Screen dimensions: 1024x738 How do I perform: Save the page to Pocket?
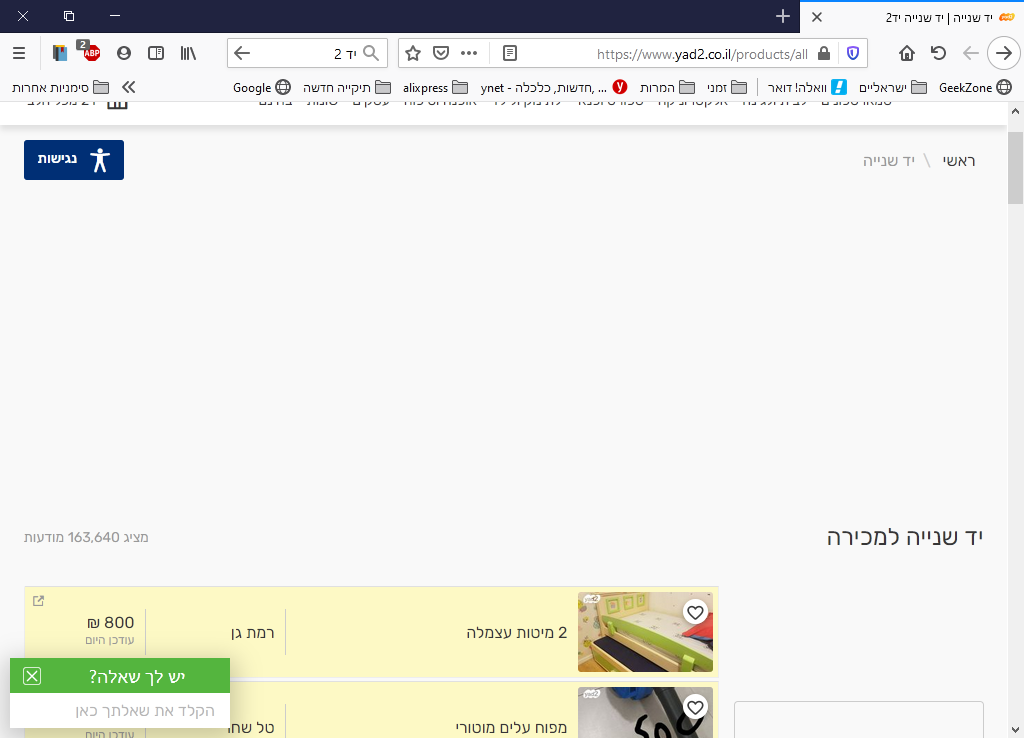point(440,53)
